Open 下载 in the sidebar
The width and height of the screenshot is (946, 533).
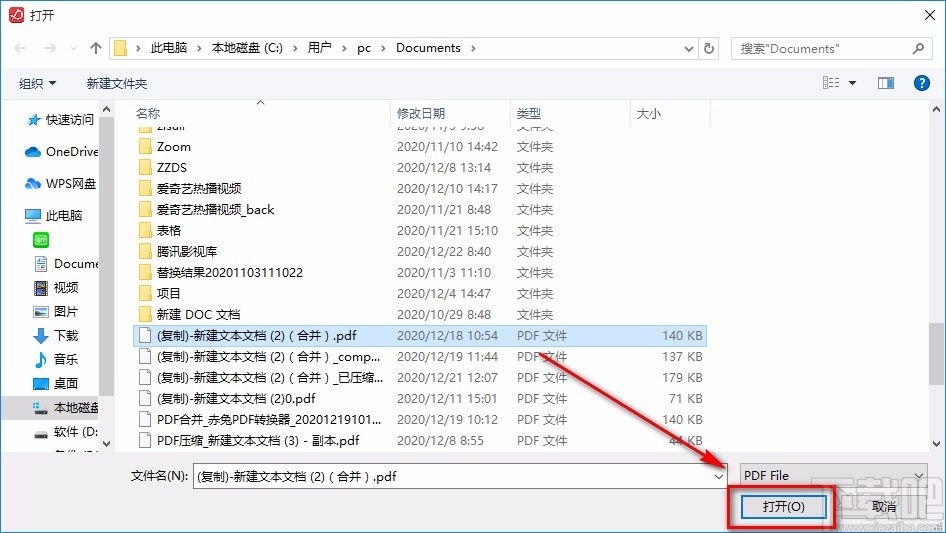click(x=56, y=335)
